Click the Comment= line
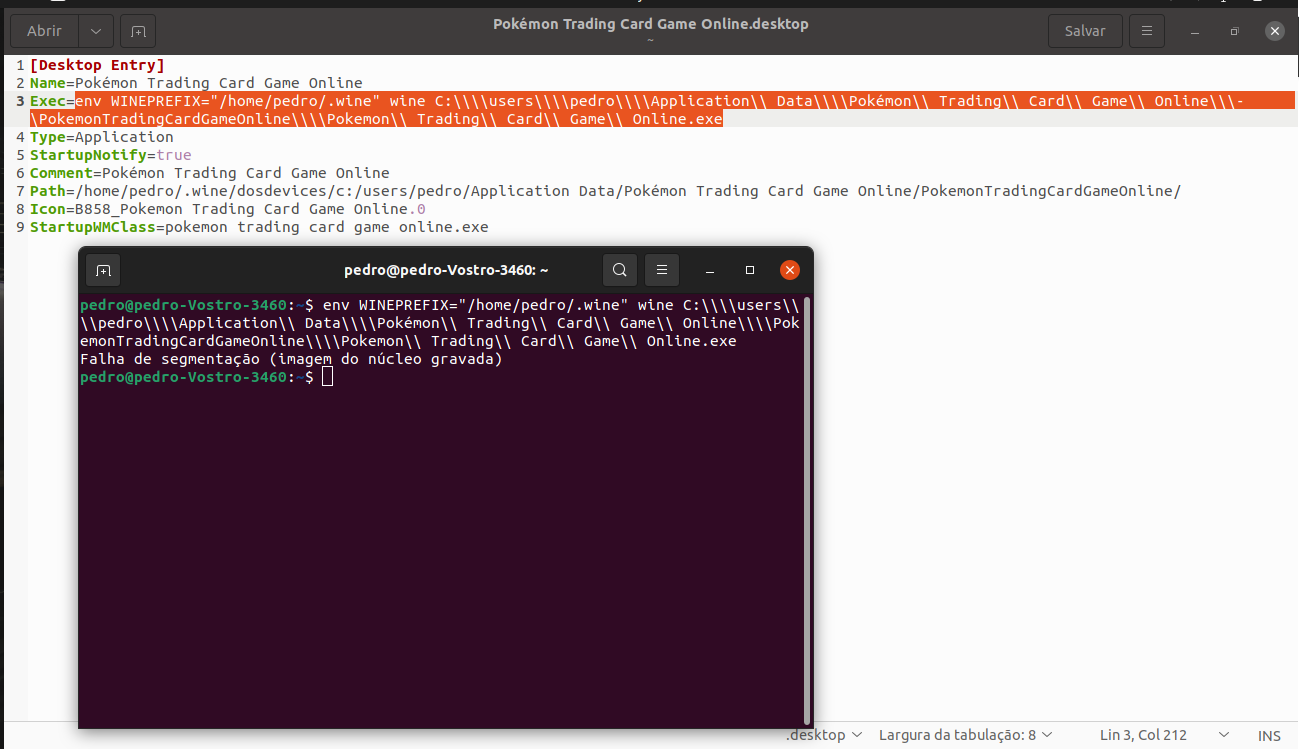 (209, 173)
